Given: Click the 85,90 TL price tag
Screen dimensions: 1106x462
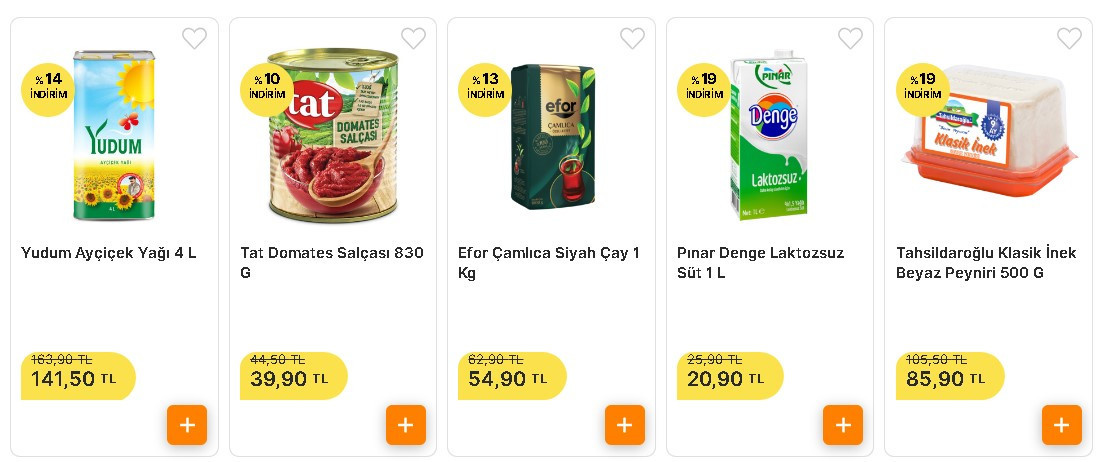Looking at the screenshot, I should coord(945,379).
